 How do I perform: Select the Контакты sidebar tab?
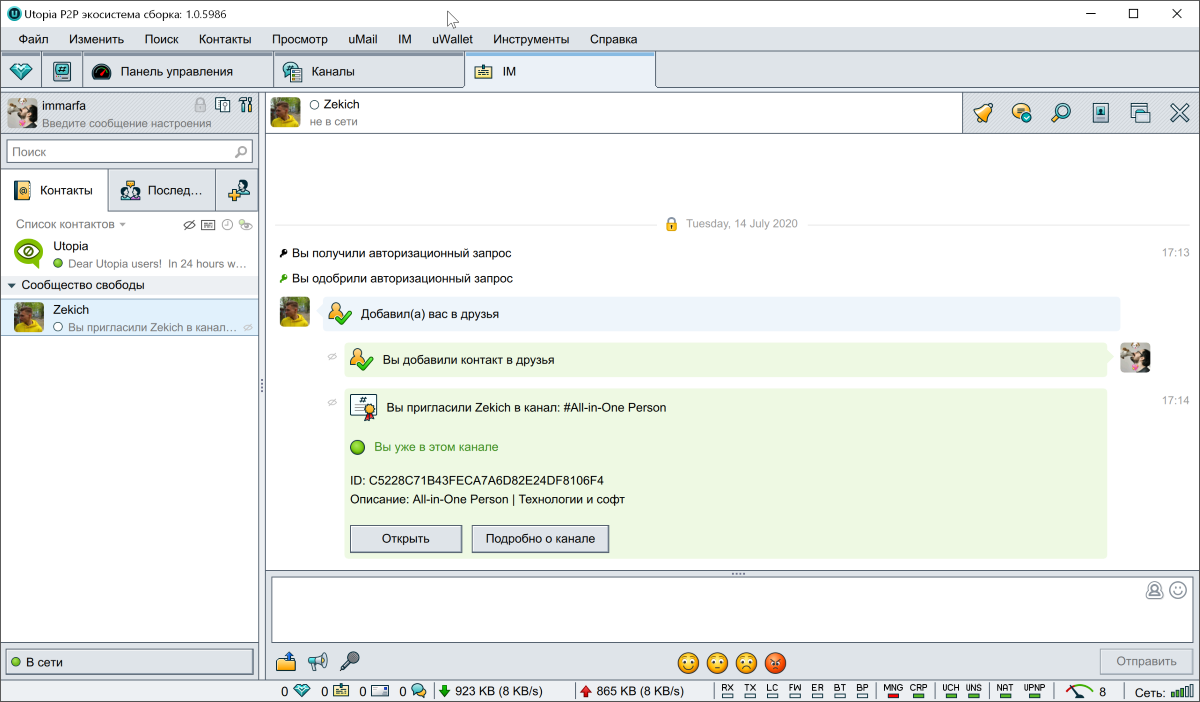point(55,190)
